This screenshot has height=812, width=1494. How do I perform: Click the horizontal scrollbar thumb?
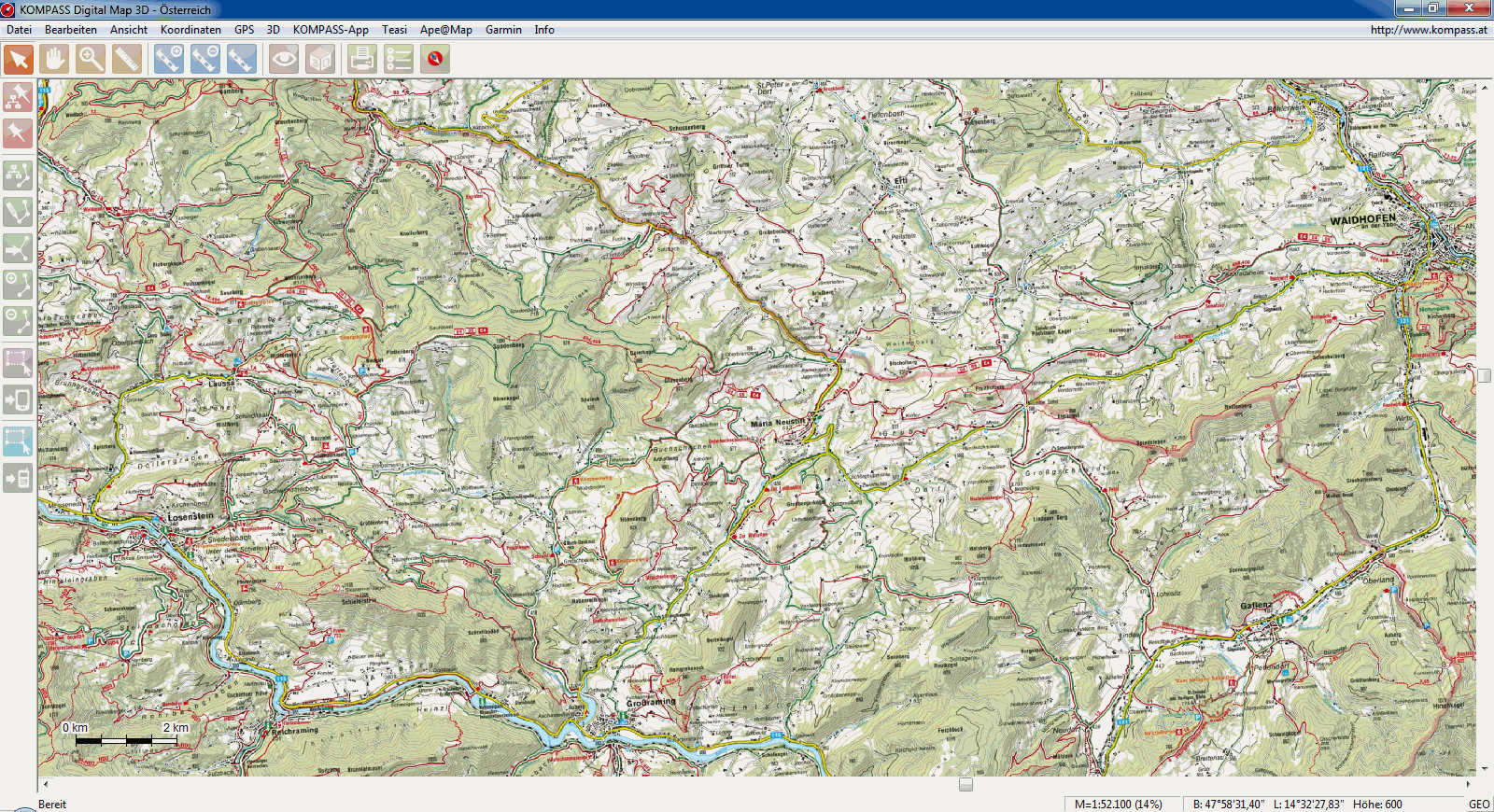click(965, 785)
